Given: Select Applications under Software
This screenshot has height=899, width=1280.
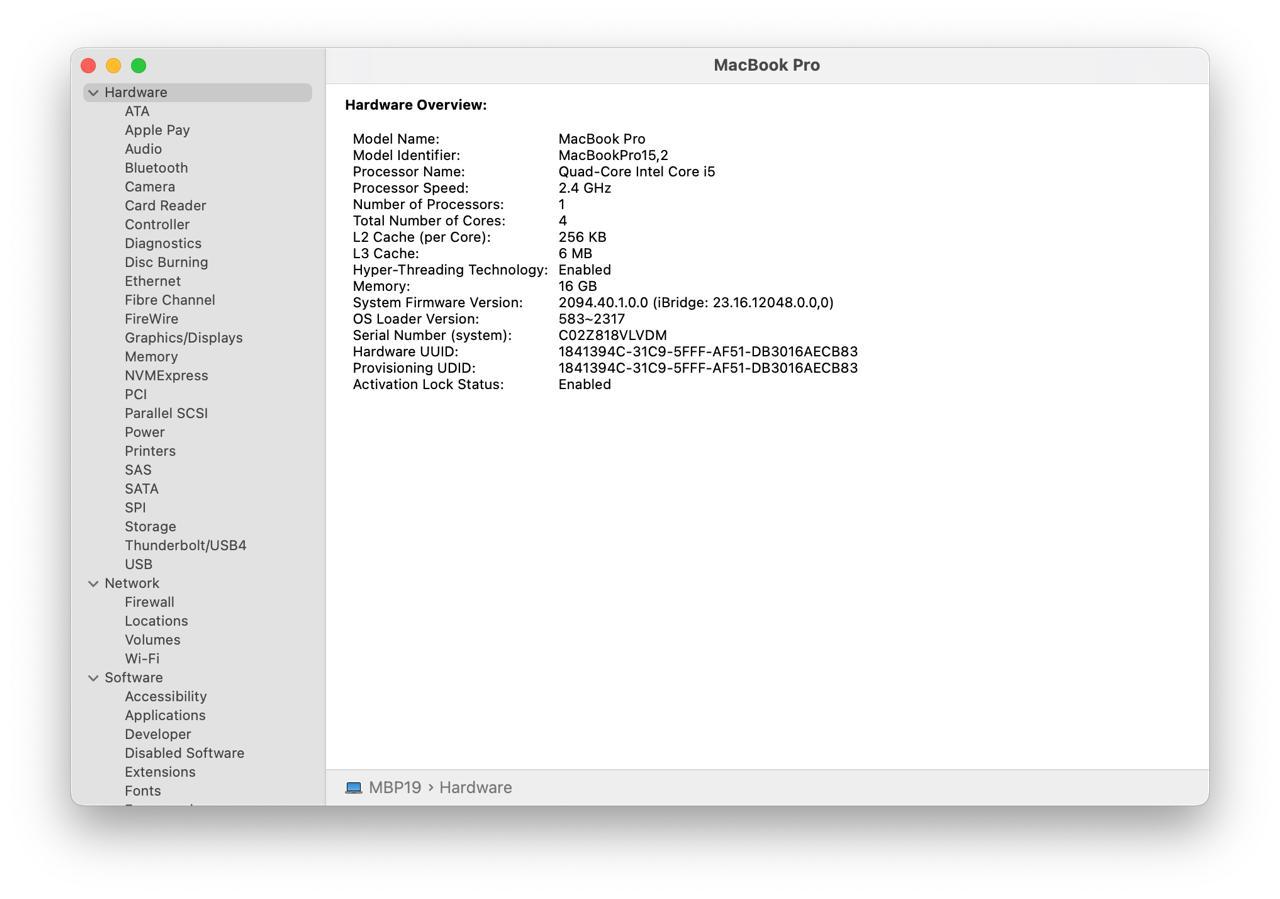Looking at the screenshot, I should pyautogui.click(x=165, y=716).
